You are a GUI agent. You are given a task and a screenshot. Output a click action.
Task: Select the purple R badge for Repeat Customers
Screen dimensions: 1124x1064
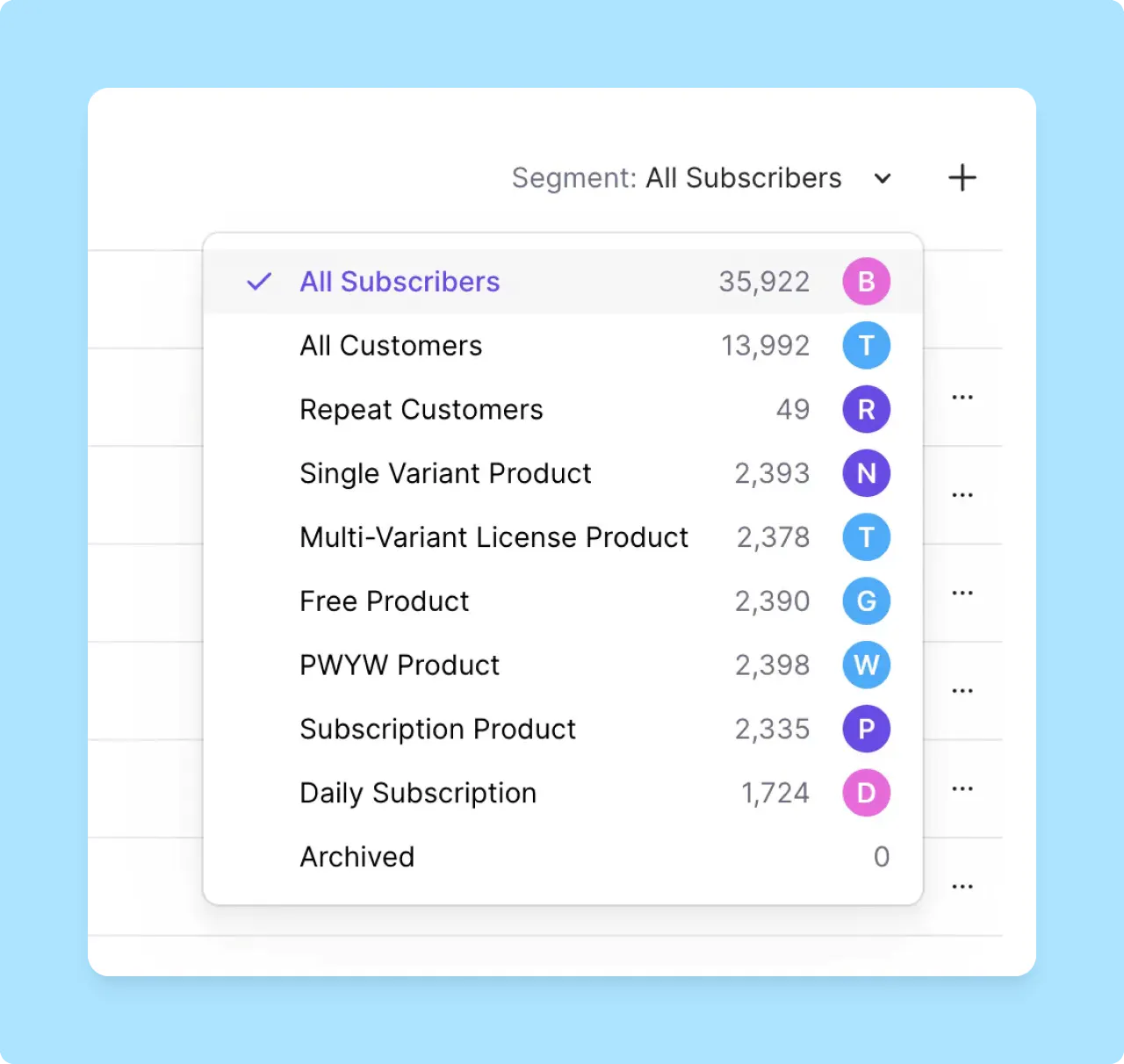pyautogui.click(x=866, y=409)
